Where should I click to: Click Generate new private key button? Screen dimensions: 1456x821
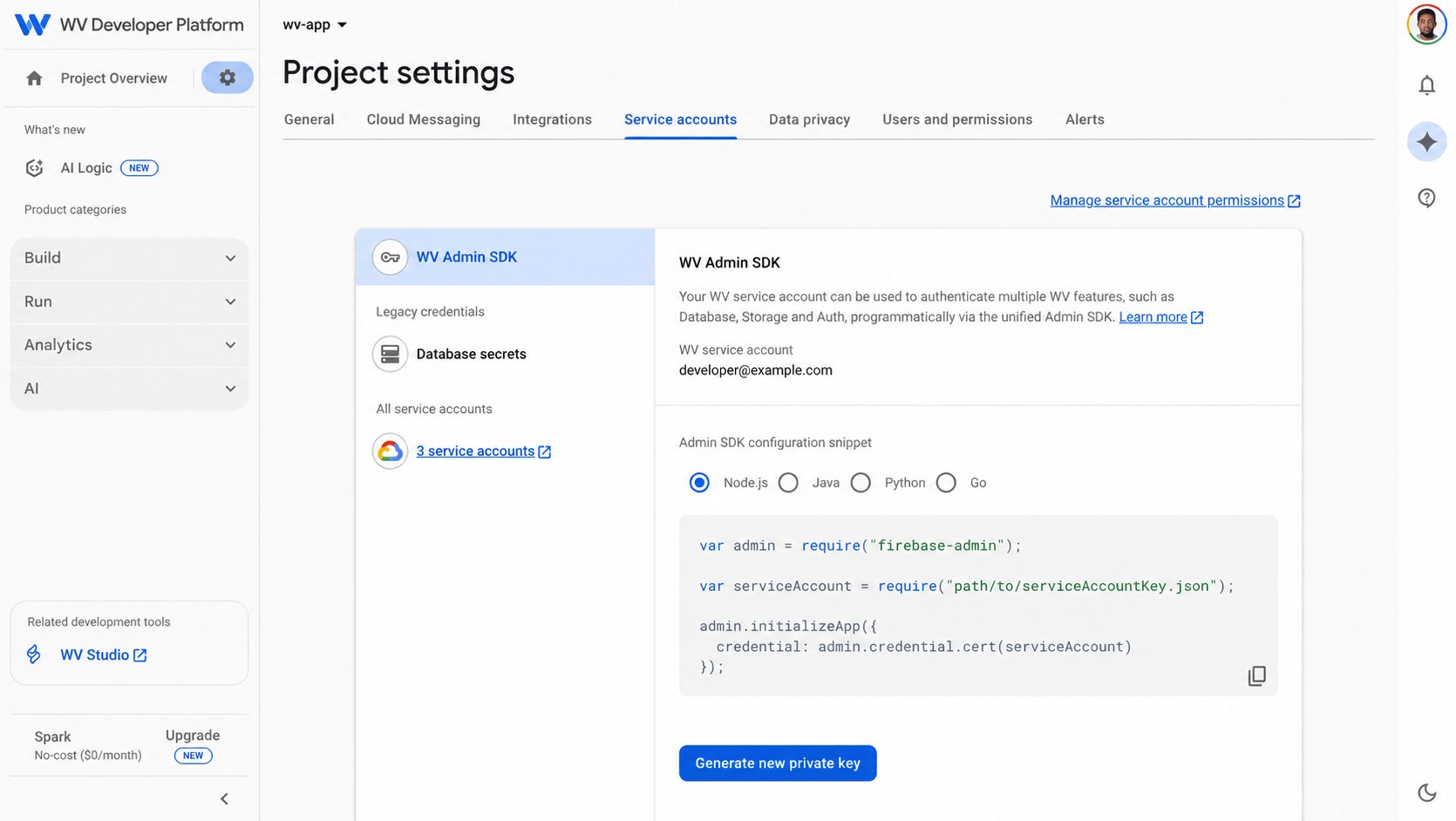click(778, 763)
